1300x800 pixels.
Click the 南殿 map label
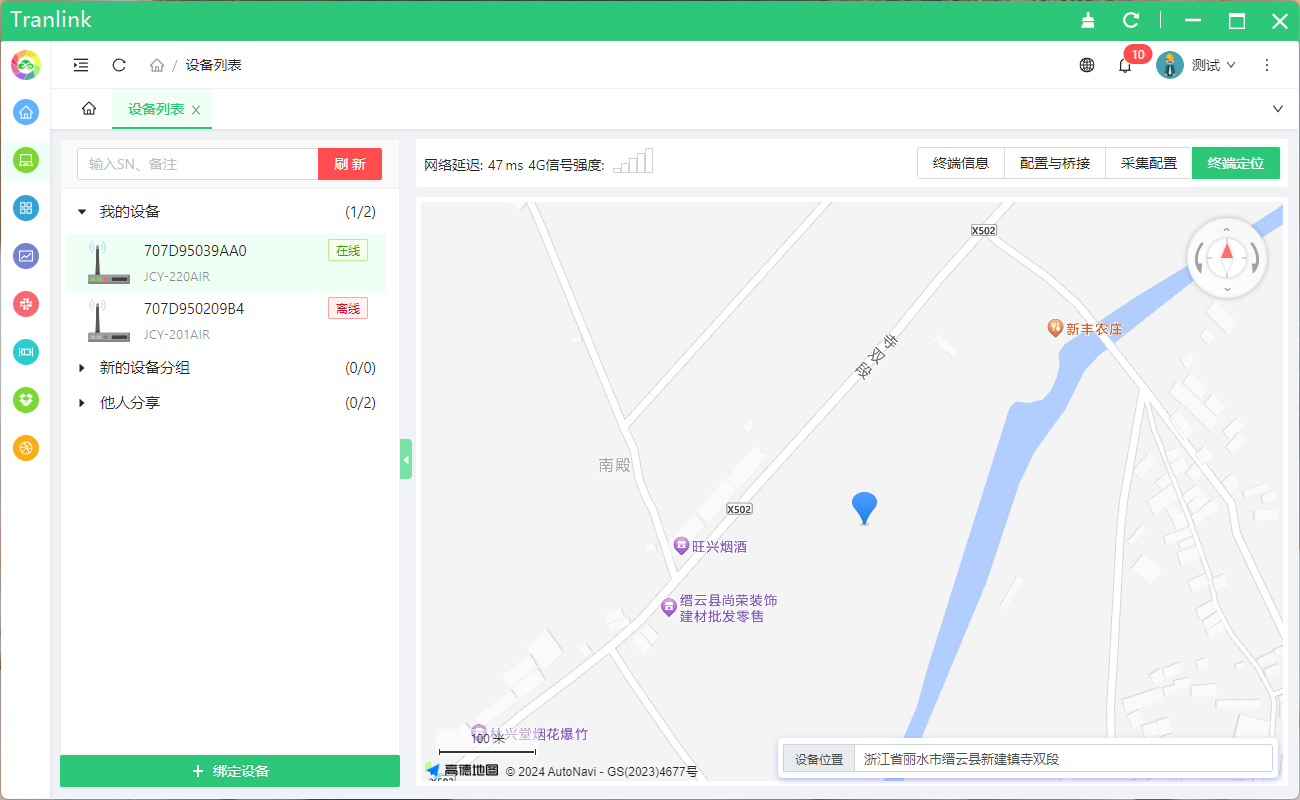pyautogui.click(x=614, y=465)
